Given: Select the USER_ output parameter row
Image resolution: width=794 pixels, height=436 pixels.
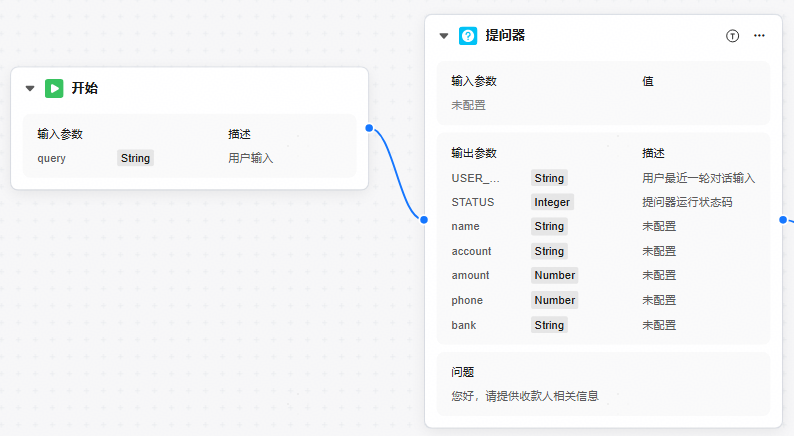Looking at the screenshot, I should coord(476,178).
